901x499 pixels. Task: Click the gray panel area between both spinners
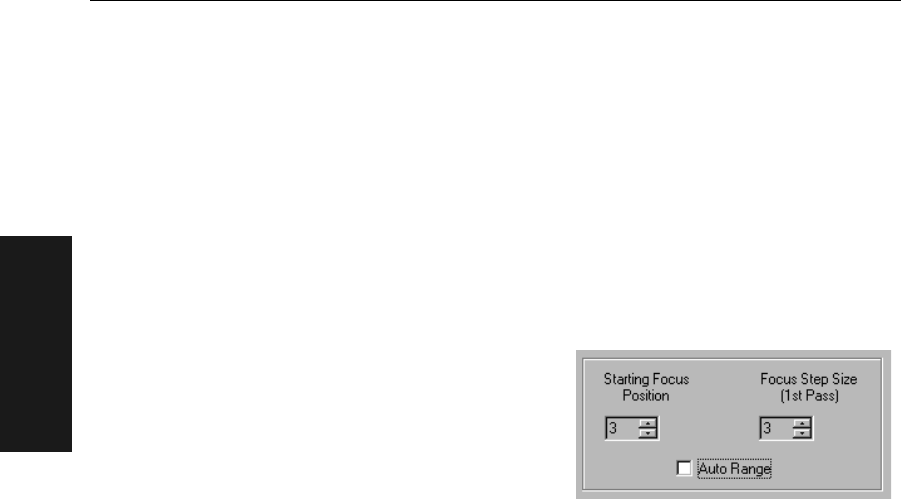709,428
